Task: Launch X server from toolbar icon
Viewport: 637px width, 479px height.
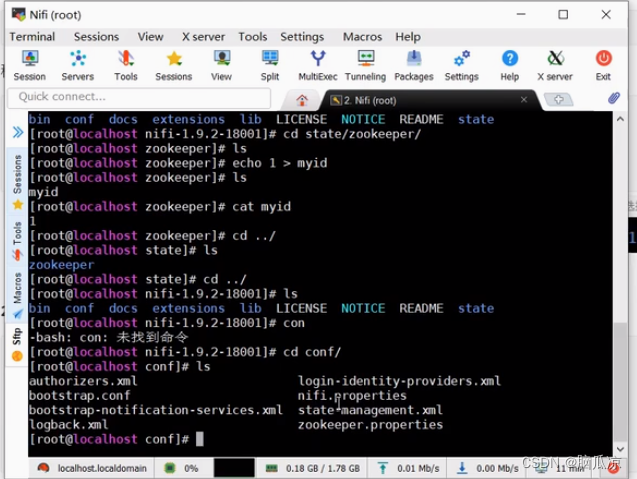Action: point(555,65)
